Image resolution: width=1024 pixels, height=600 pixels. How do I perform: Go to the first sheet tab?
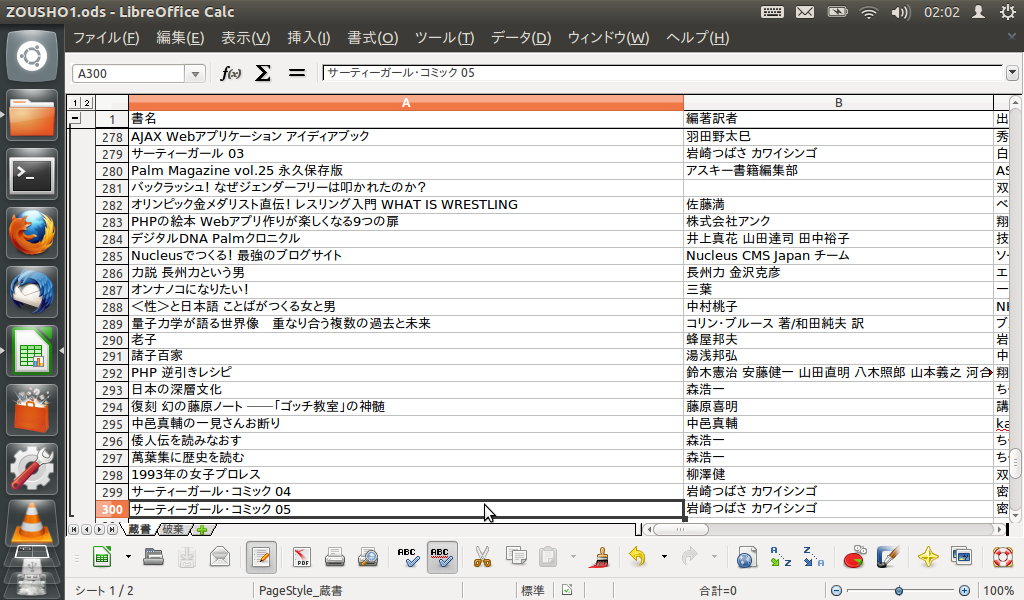pos(74,529)
